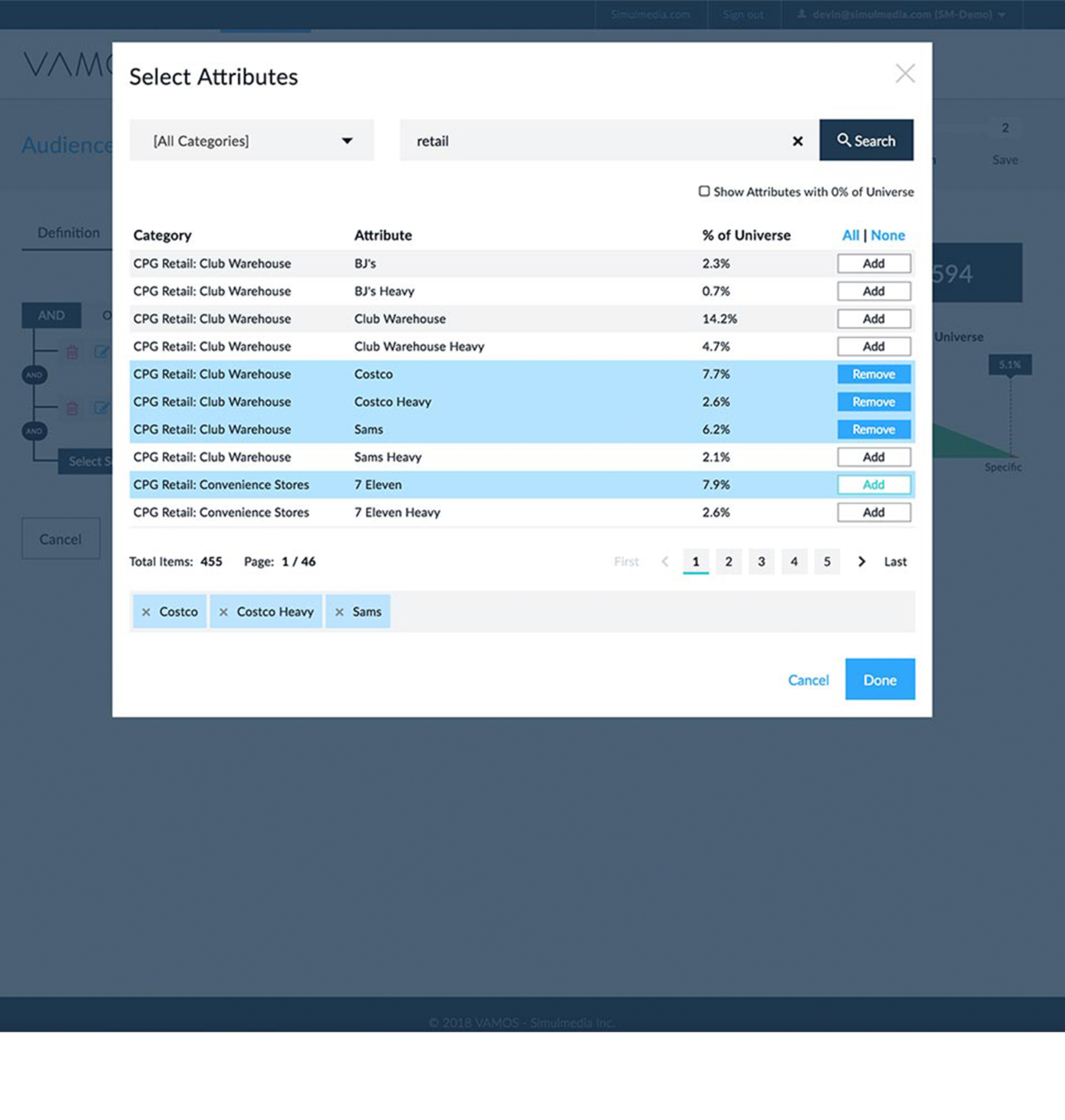Click the 'Total Items: 455' text

pyautogui.click(x=176, y=562)
